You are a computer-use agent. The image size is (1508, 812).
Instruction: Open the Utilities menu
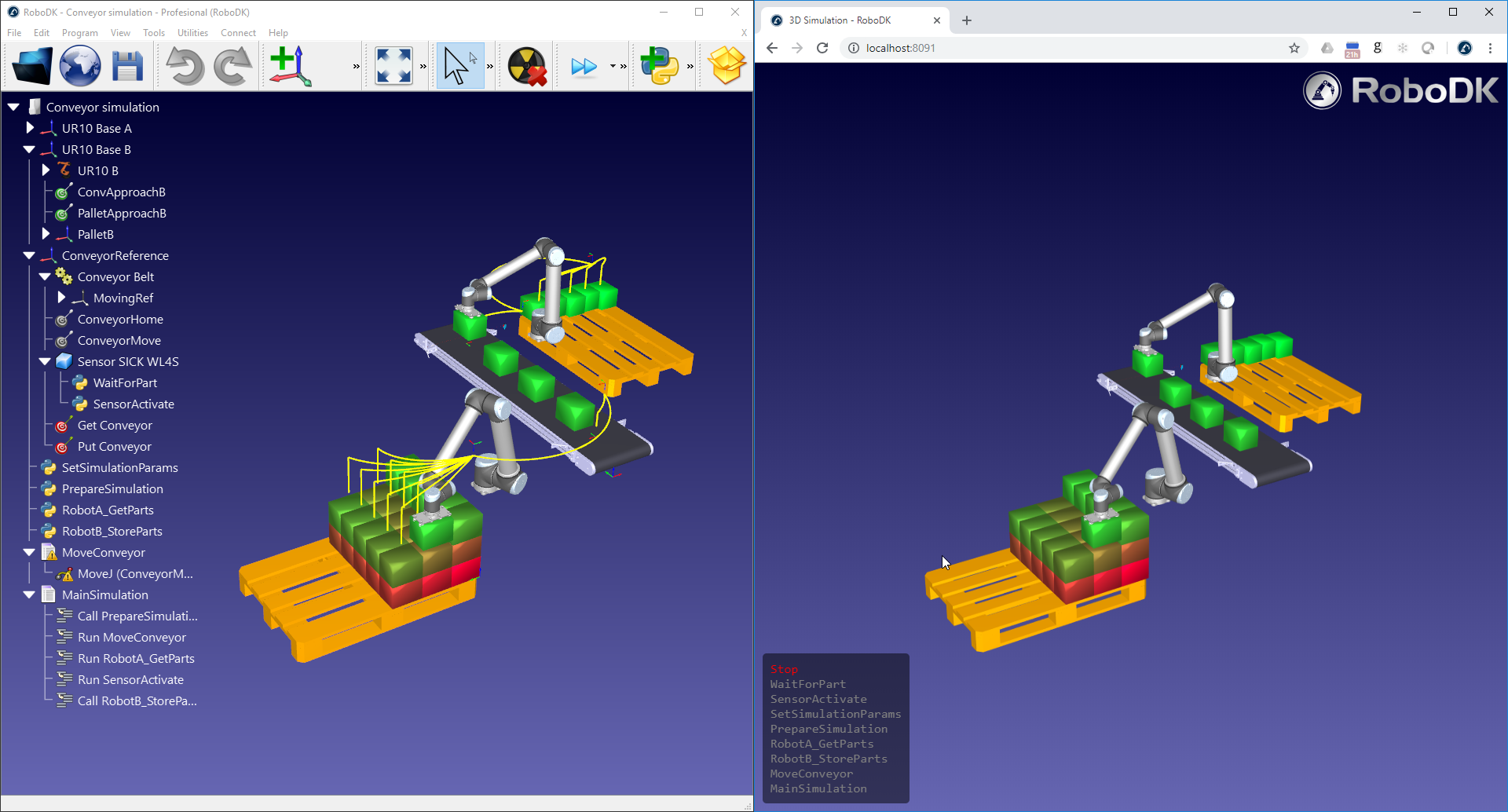point(192,33)
